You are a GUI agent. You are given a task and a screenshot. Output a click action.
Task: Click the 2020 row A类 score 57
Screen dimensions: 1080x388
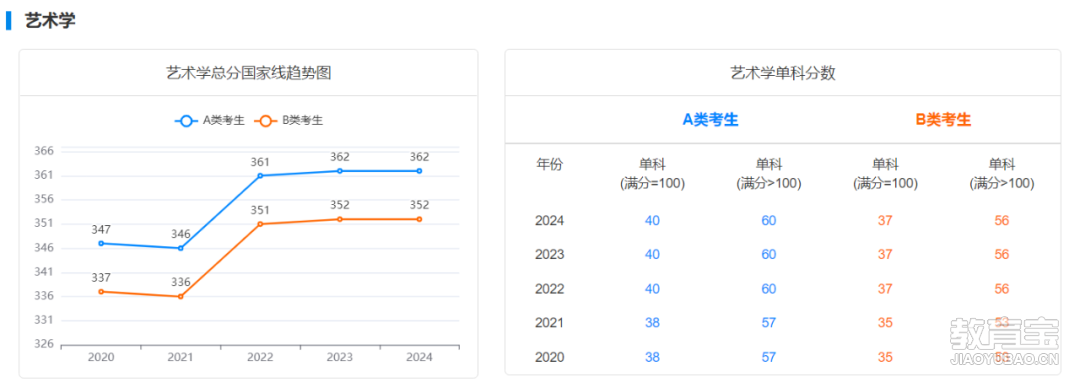(x=769, y=358)
